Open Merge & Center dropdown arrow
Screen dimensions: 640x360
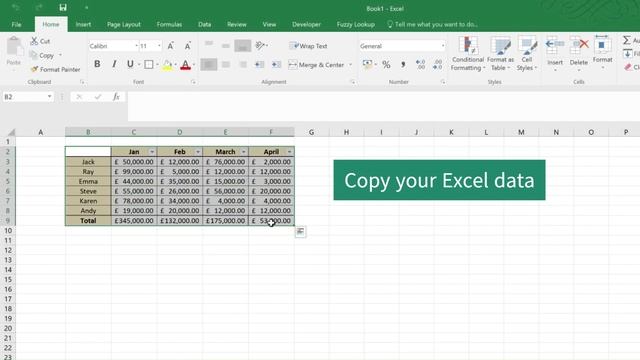pos(350,64)
